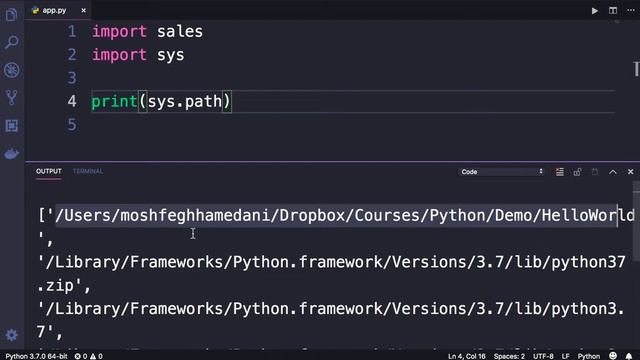Clear the output panel
Image resolution: width=640 pixels, height=360 pixels.
tap(560, 172)
